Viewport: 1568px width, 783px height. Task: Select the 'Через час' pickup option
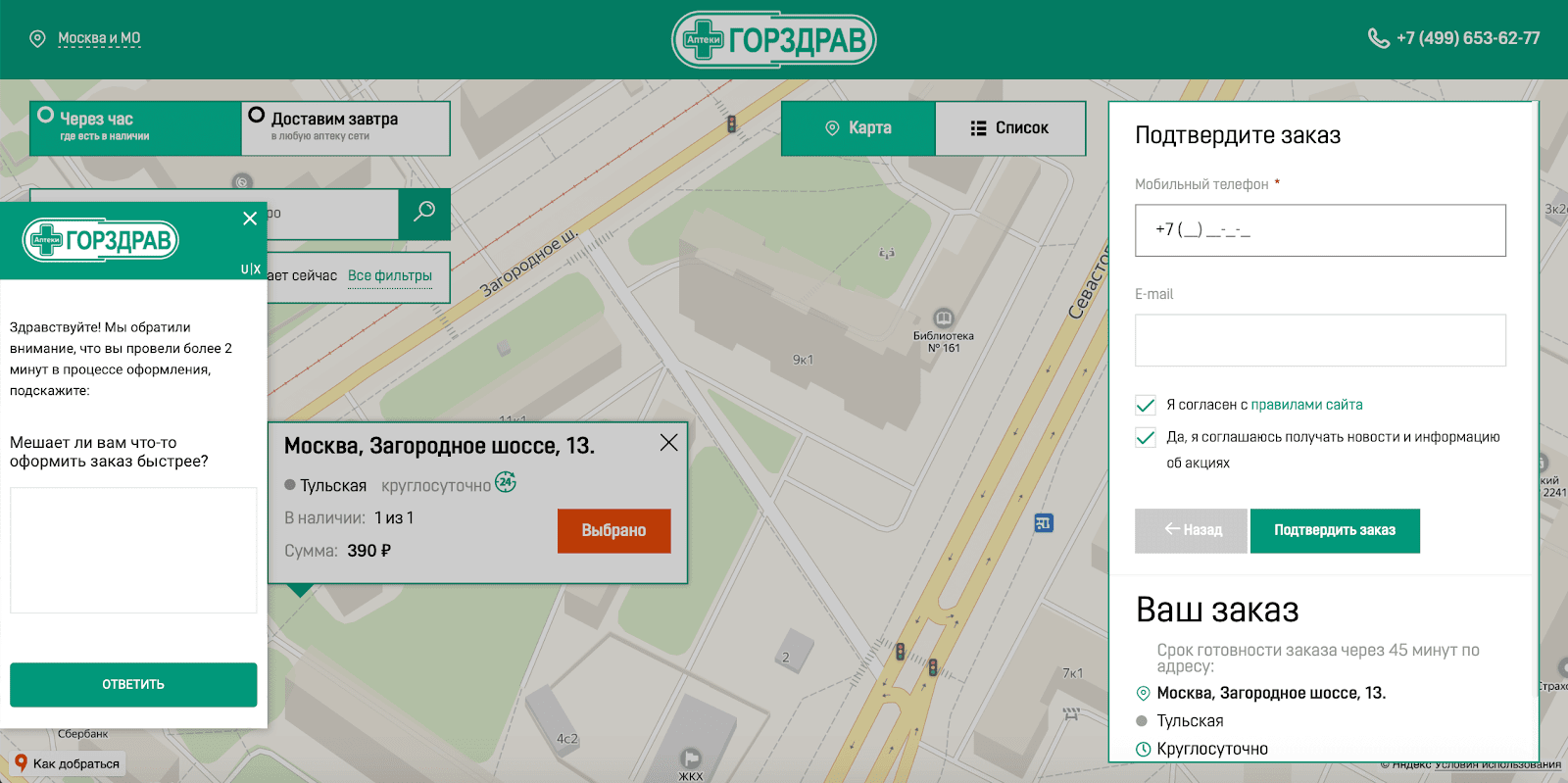pos(135,127)
